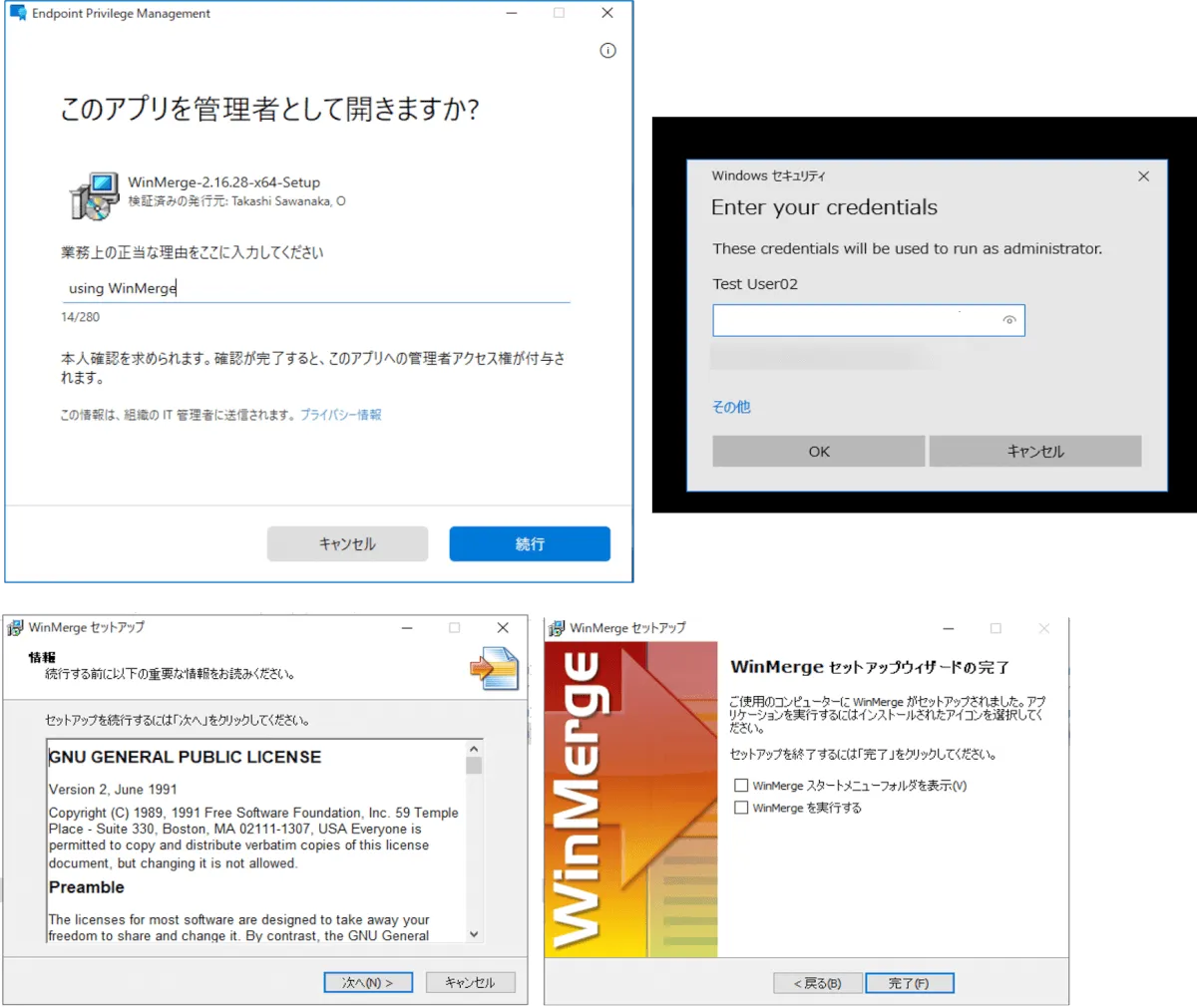Click the Version 2, June 1991 line
The width and height of the screenshot is (1197, 1008).
click(113, 790)
